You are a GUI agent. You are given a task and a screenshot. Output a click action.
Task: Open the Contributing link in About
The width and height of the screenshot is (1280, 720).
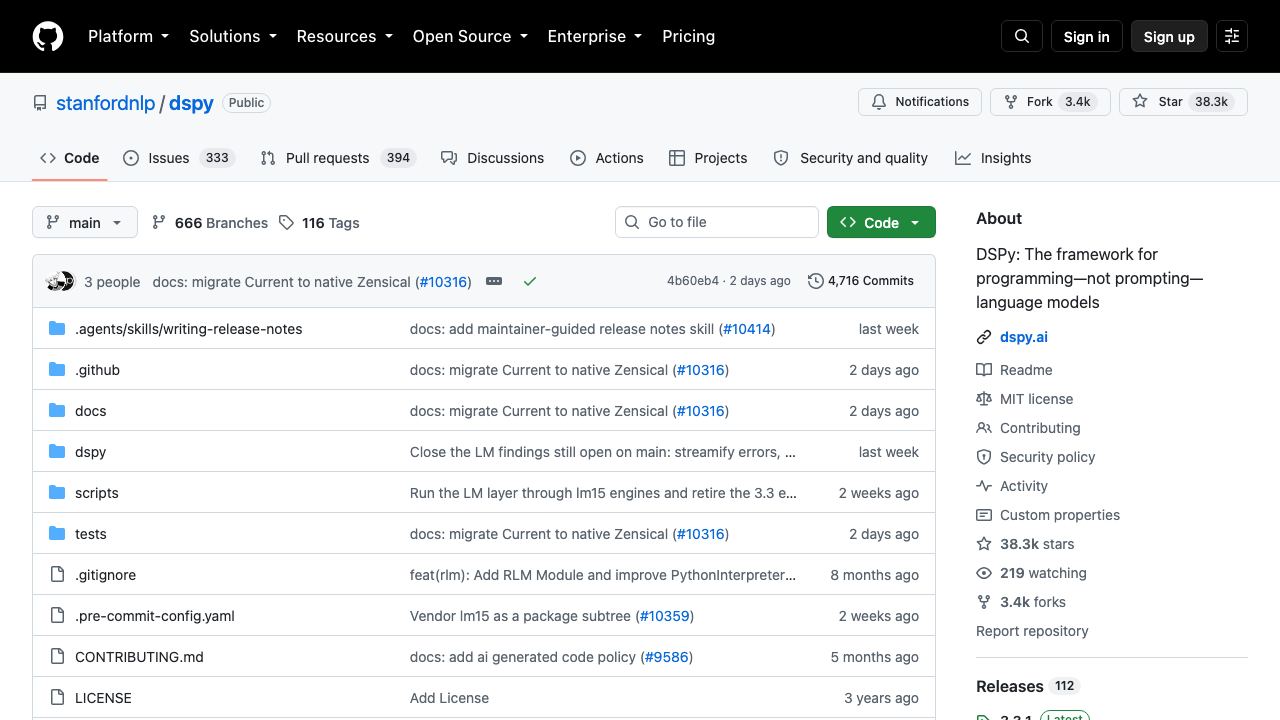tap(1040, 428)
